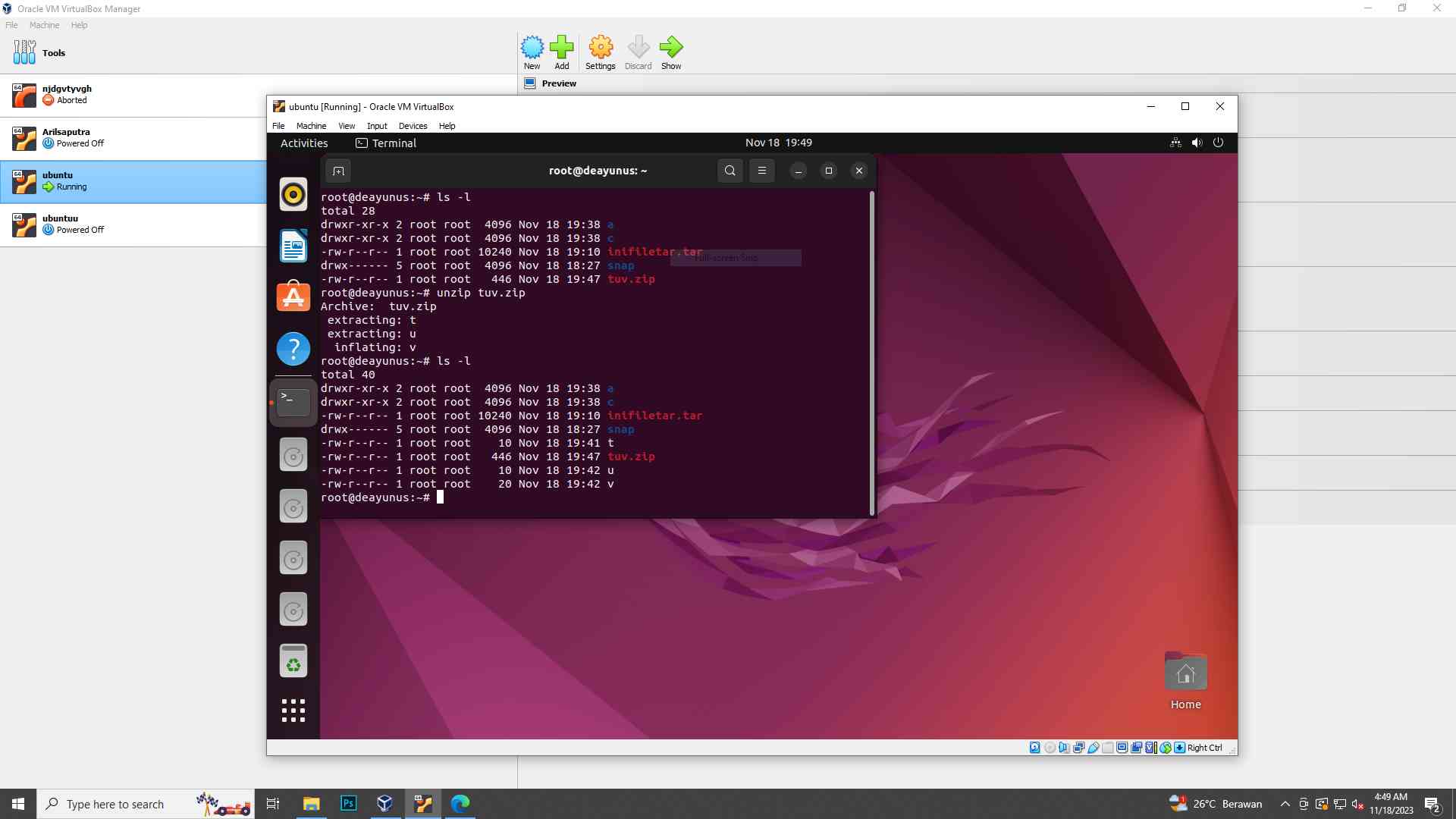Screen dimensions: 1456x819
Task: Click the Show toolbar icon
Action: click(671, 52)
